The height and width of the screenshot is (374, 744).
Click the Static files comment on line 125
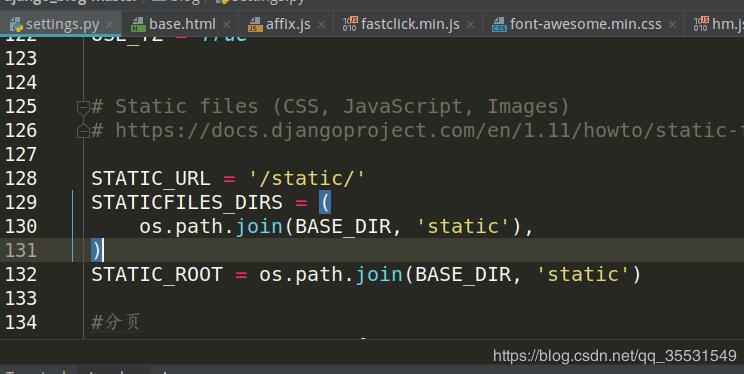(x=330, y=107)
